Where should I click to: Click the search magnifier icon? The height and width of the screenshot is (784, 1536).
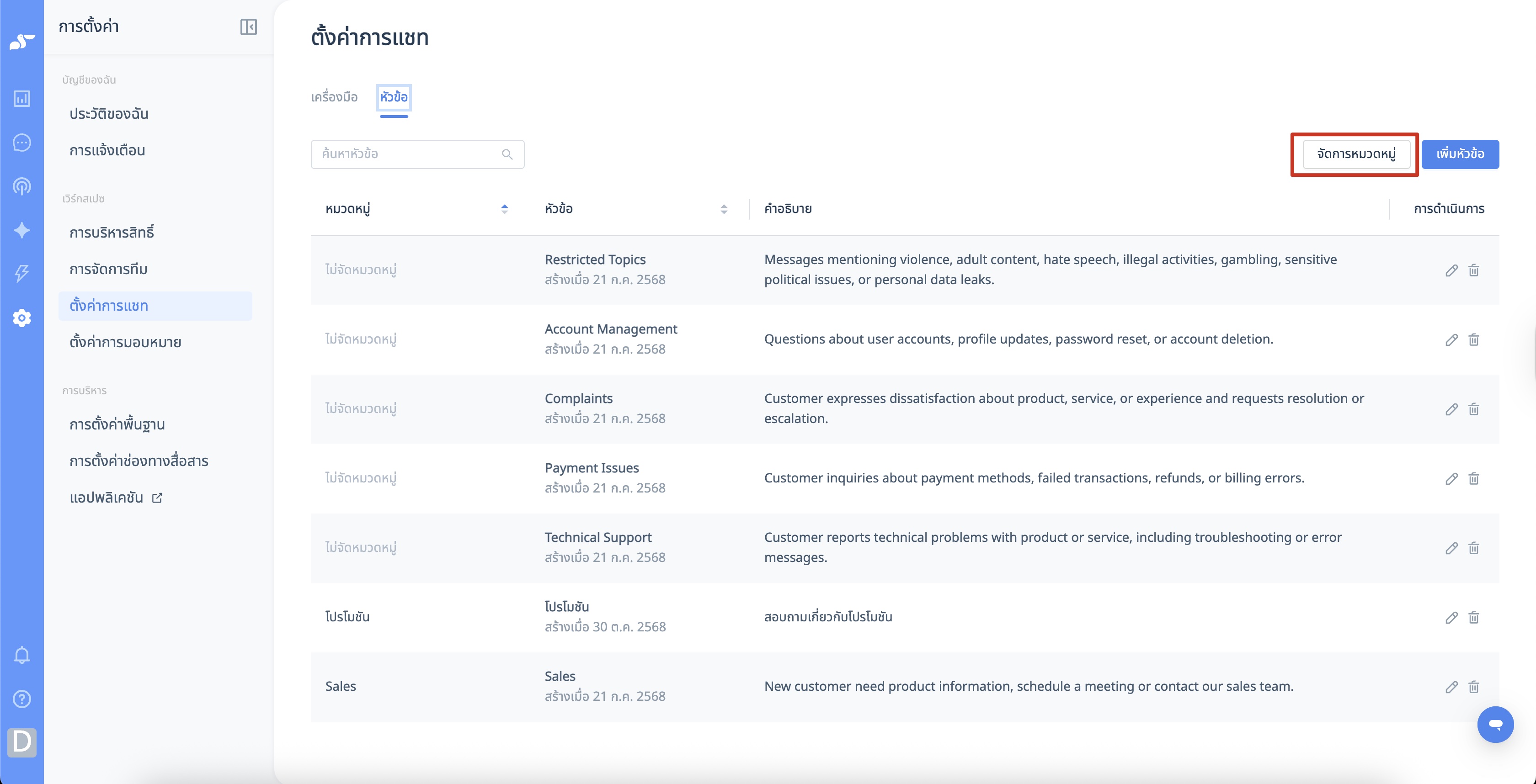tap(507, 154)
